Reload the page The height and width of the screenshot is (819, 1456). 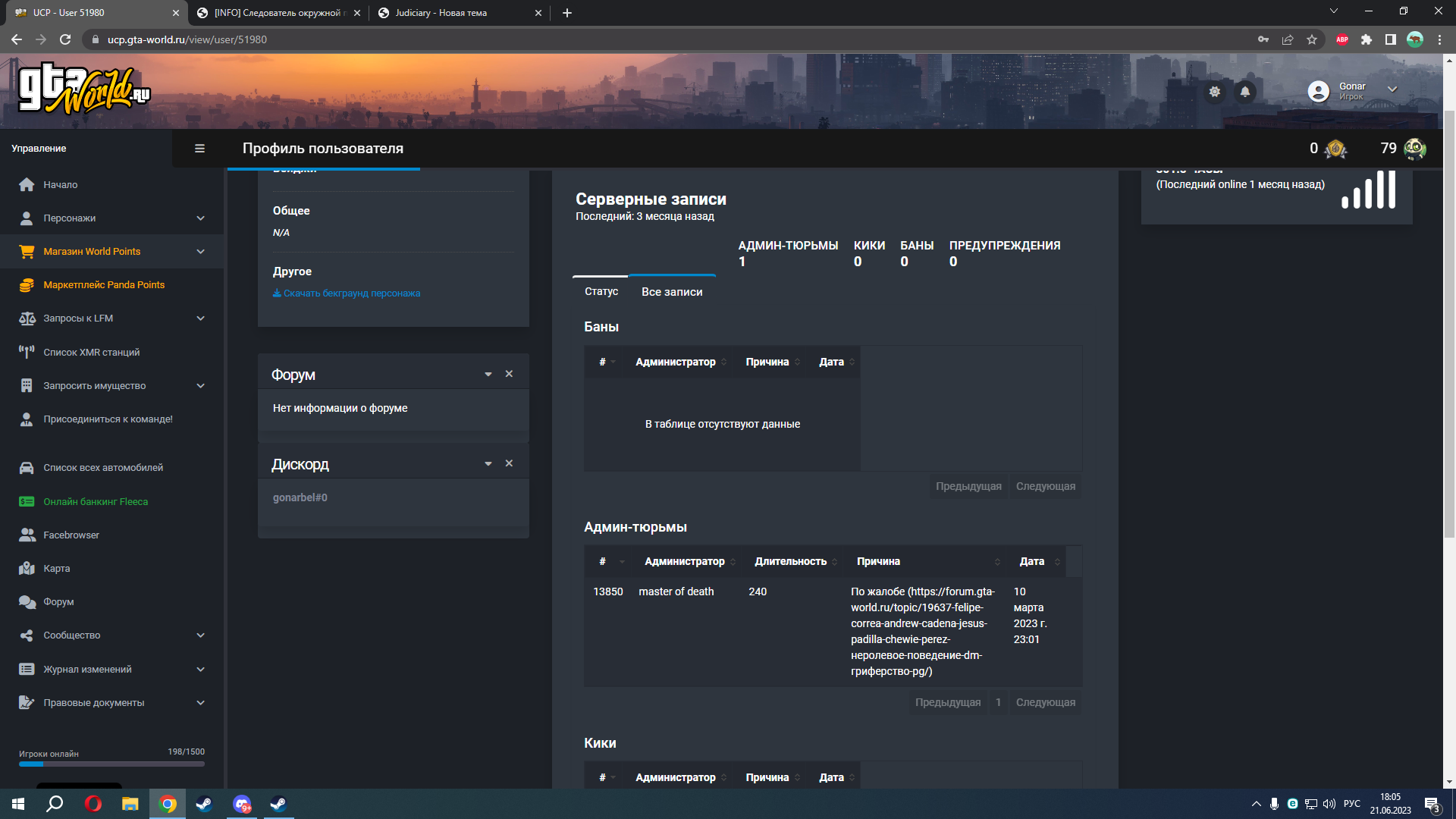tap(65, 39)
